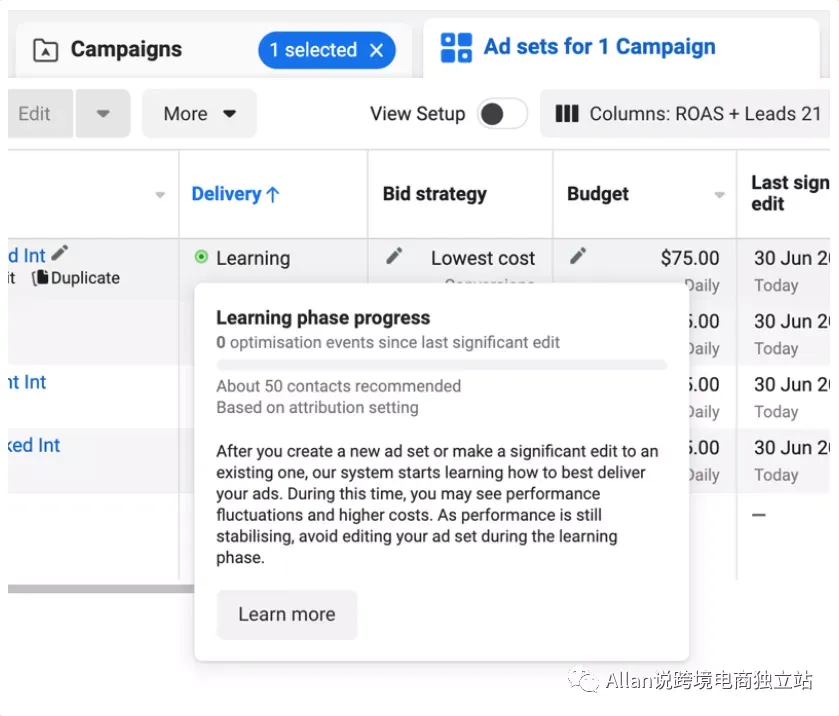Click the learning phase progress bar
The image size is (839, 716).
coord(441,365)
